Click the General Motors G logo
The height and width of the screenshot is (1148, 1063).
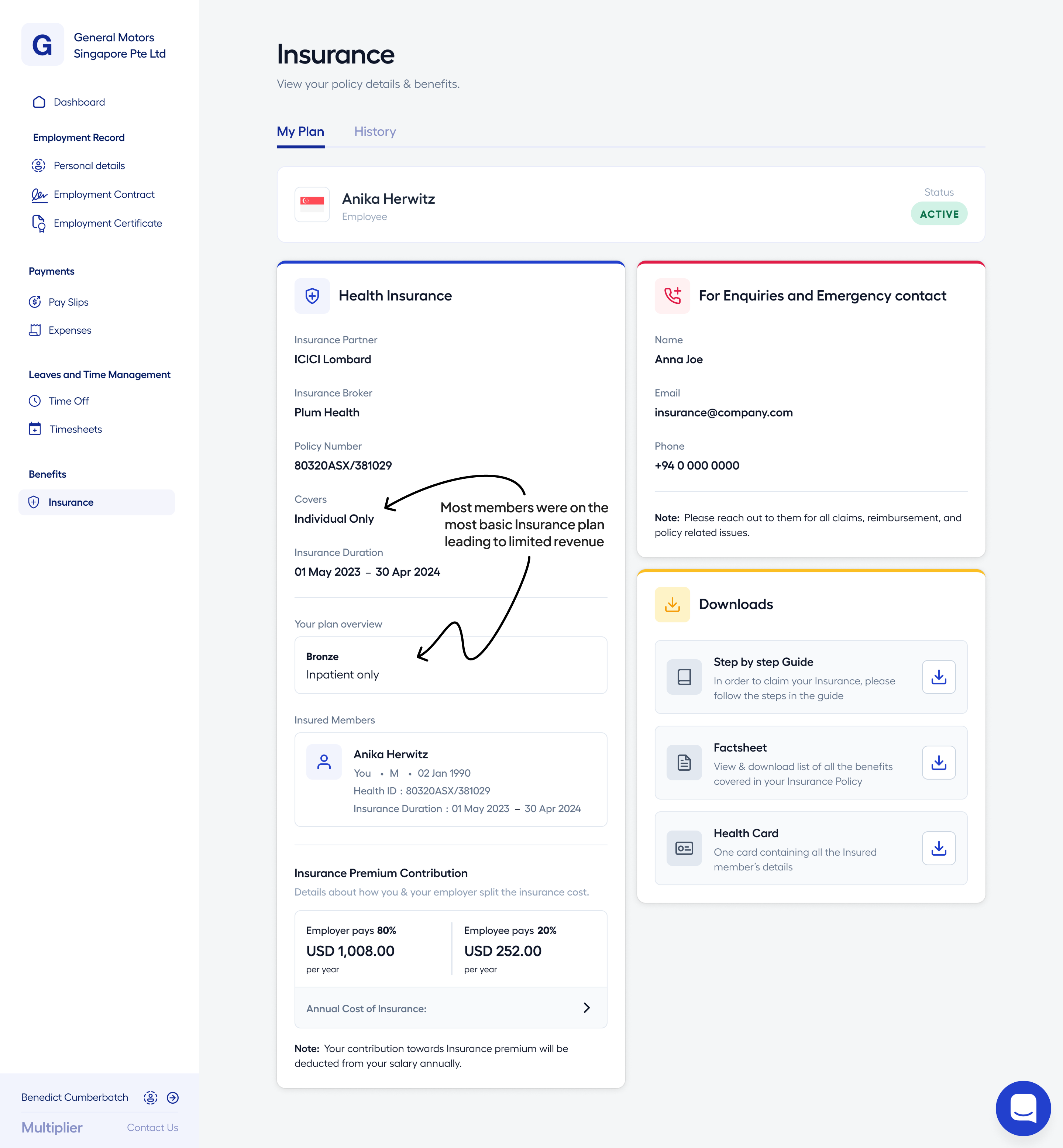(x=42, y=45)
